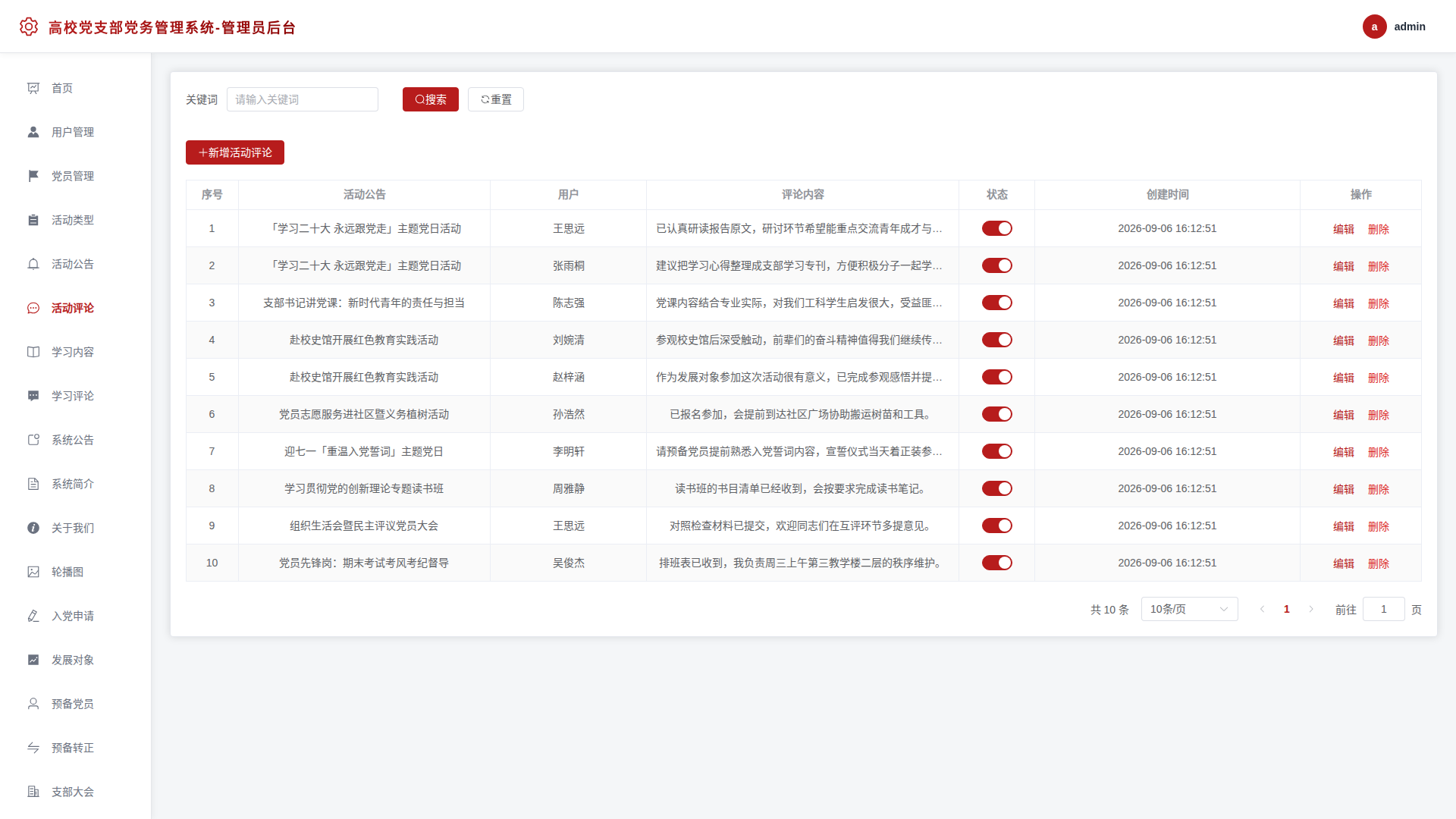The height and width of the screenshot is (819, 1456).
Task: Click the 系统公告 icon
Action: (x=33, y=440)
